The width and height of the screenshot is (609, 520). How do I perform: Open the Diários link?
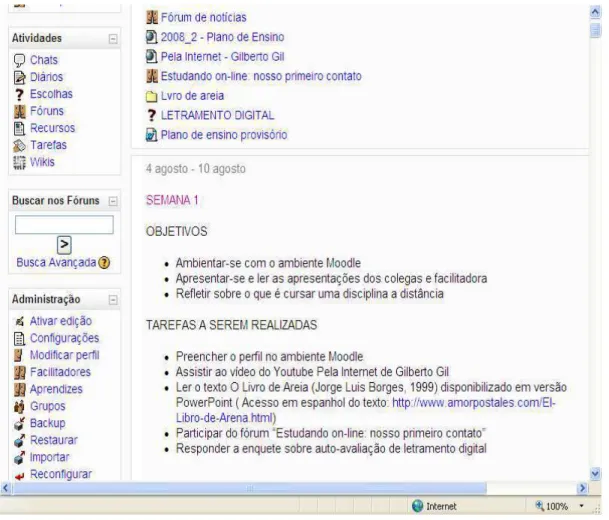click(47, 77)
